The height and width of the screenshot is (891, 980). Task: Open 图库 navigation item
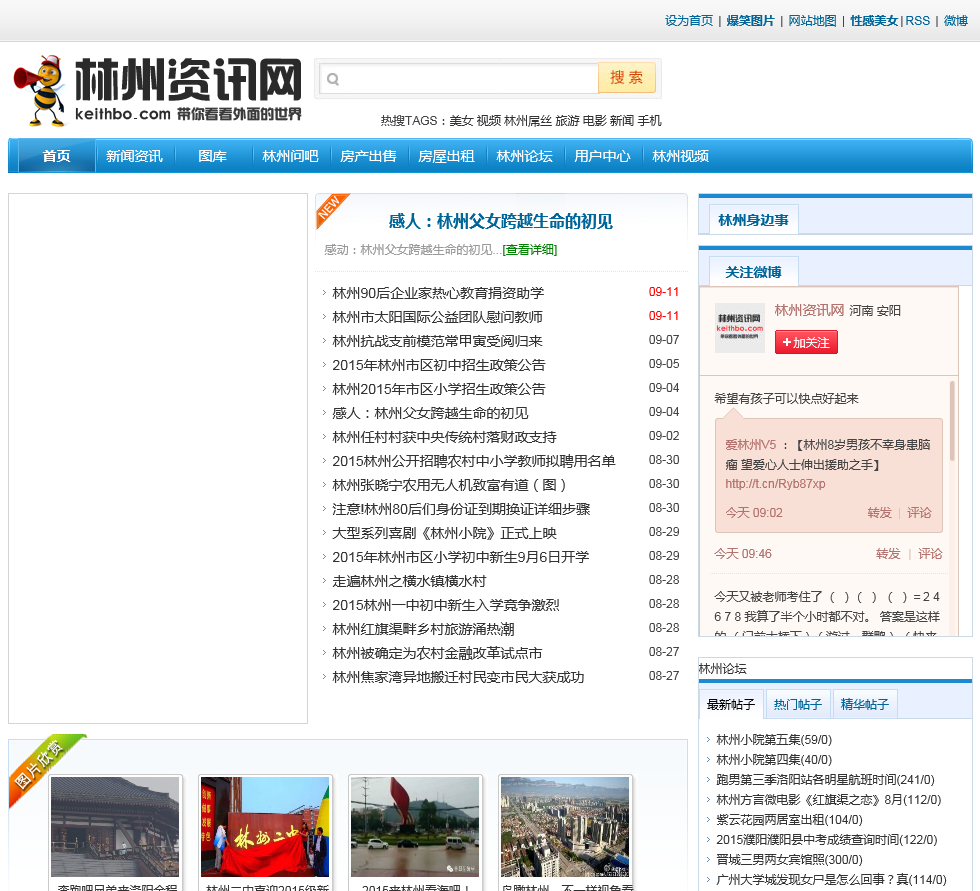coord(212,156)
